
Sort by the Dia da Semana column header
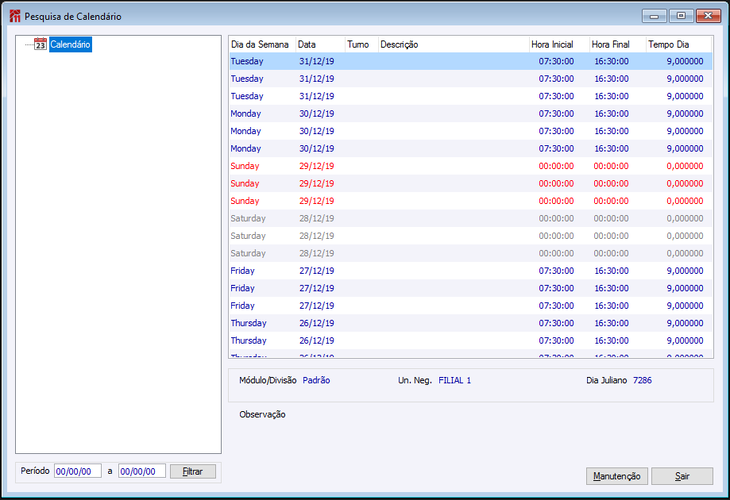262,45
